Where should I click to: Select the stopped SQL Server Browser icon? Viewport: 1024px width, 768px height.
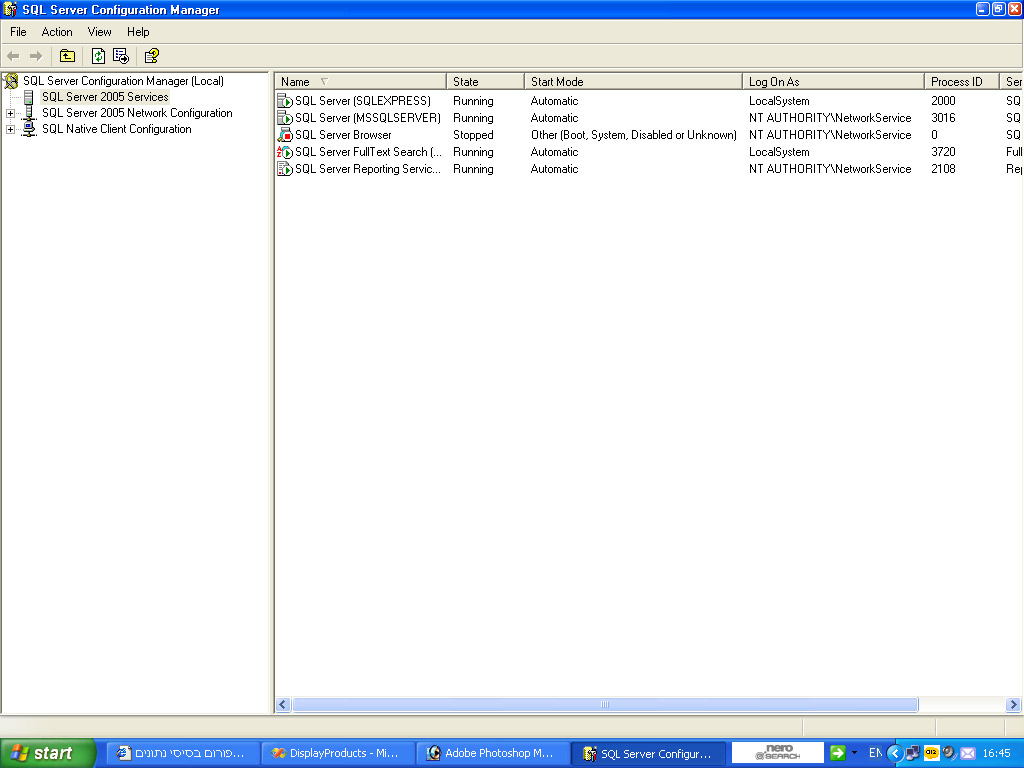point(284,135)
